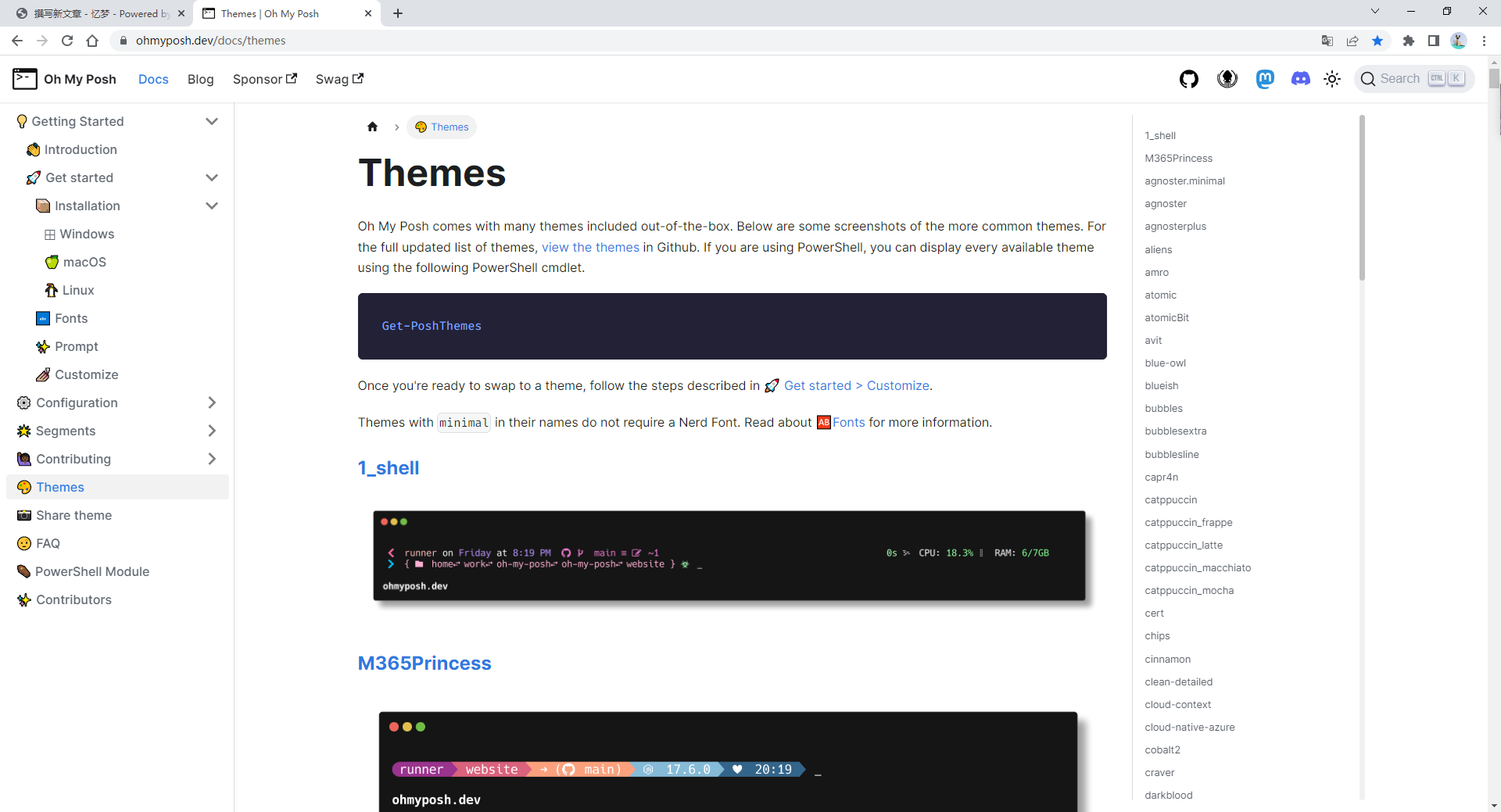1501x812 pixels.
Task: Expand the Contributing section chevron
Action: pos(212,459)
